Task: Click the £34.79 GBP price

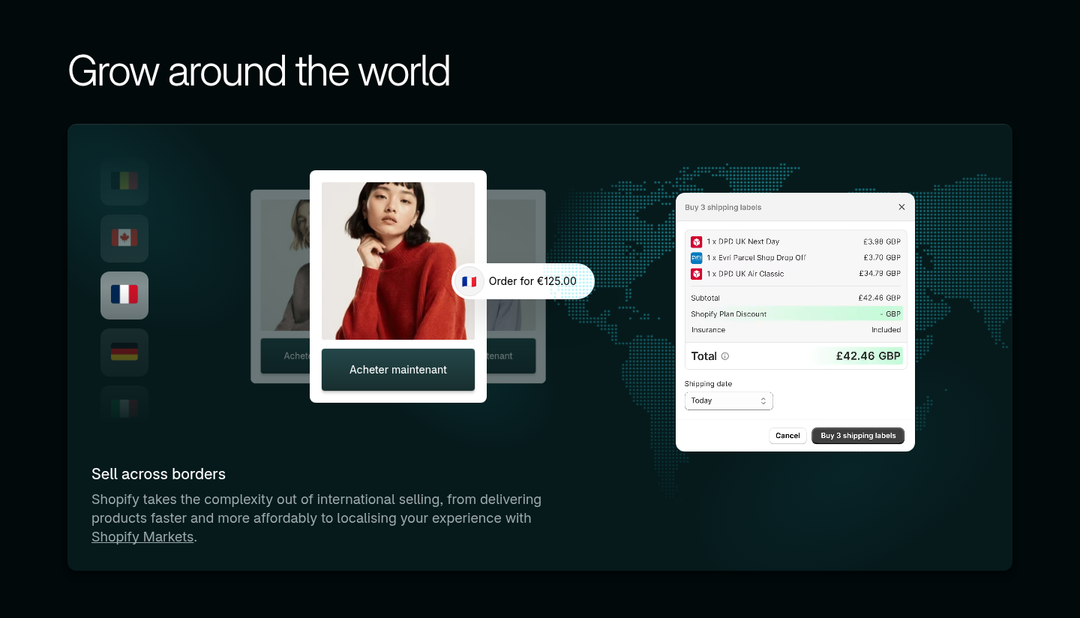Action: click(880, 274)
